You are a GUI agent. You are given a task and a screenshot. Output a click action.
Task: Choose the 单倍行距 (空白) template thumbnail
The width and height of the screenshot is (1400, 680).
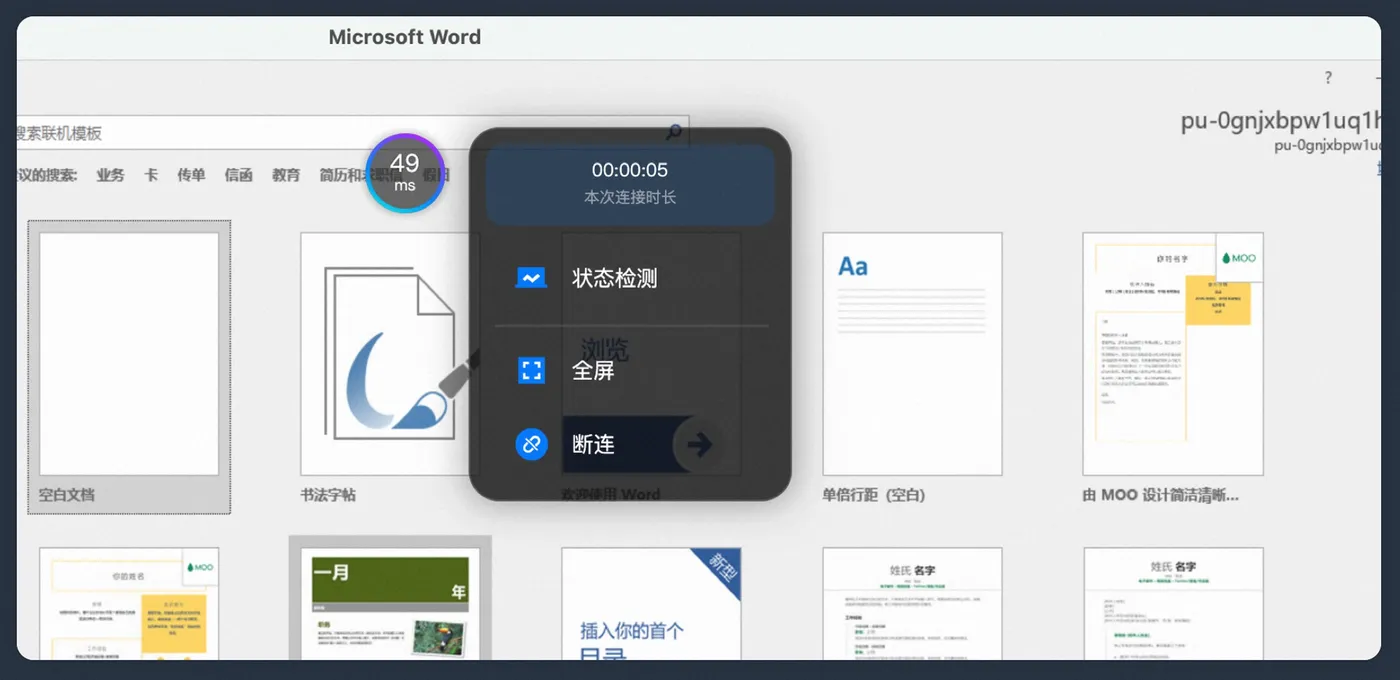pyautogui.click(x=912, y=354)
